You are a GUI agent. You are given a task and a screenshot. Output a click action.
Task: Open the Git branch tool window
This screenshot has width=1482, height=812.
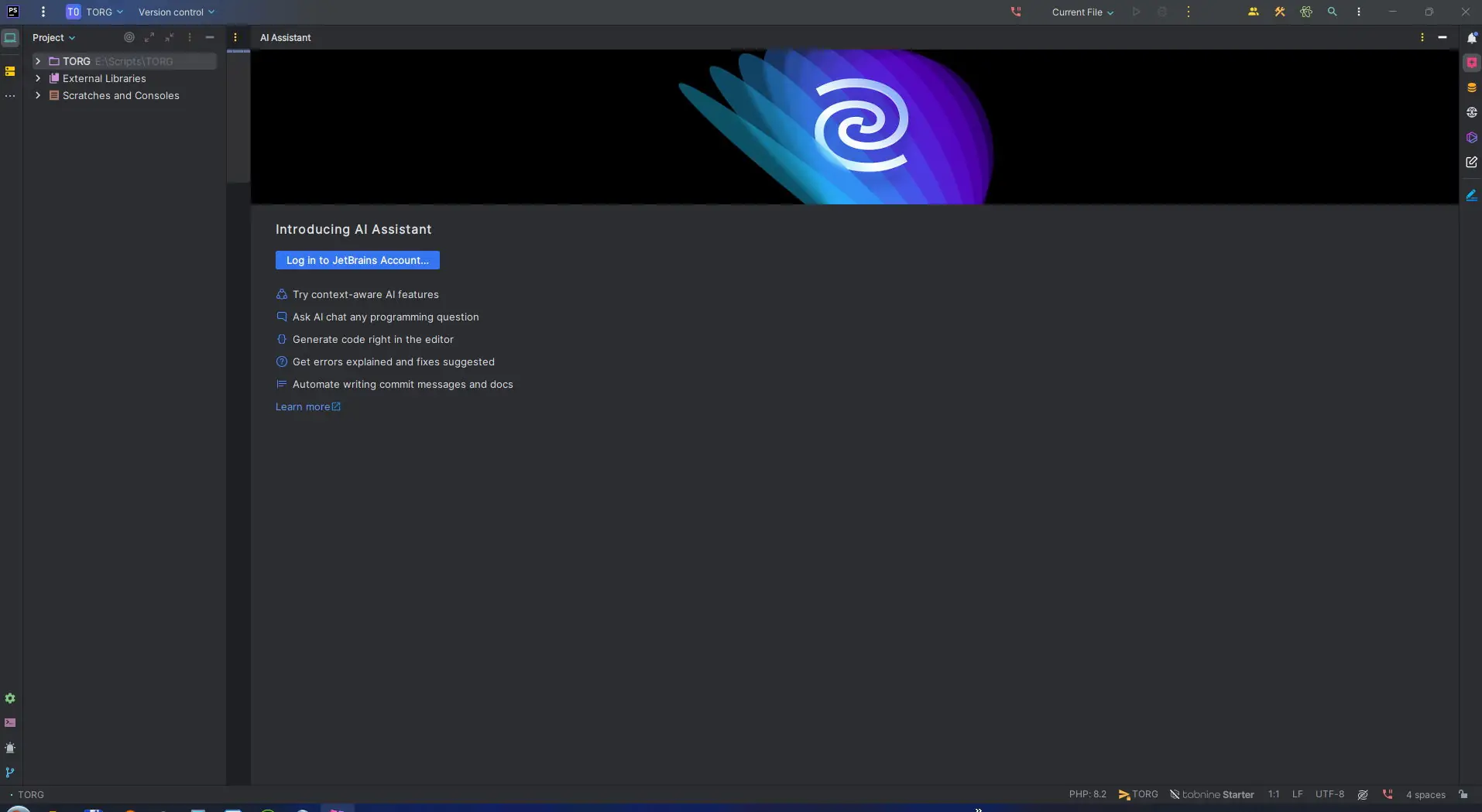coord(10,773)
